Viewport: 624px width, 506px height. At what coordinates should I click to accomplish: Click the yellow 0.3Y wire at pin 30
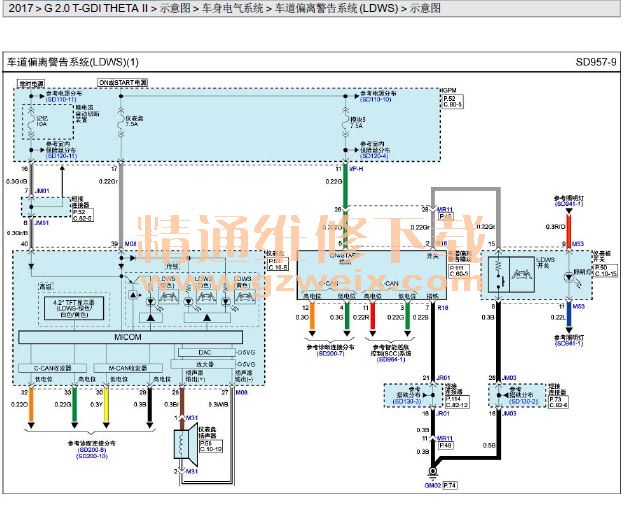[106, 405]
